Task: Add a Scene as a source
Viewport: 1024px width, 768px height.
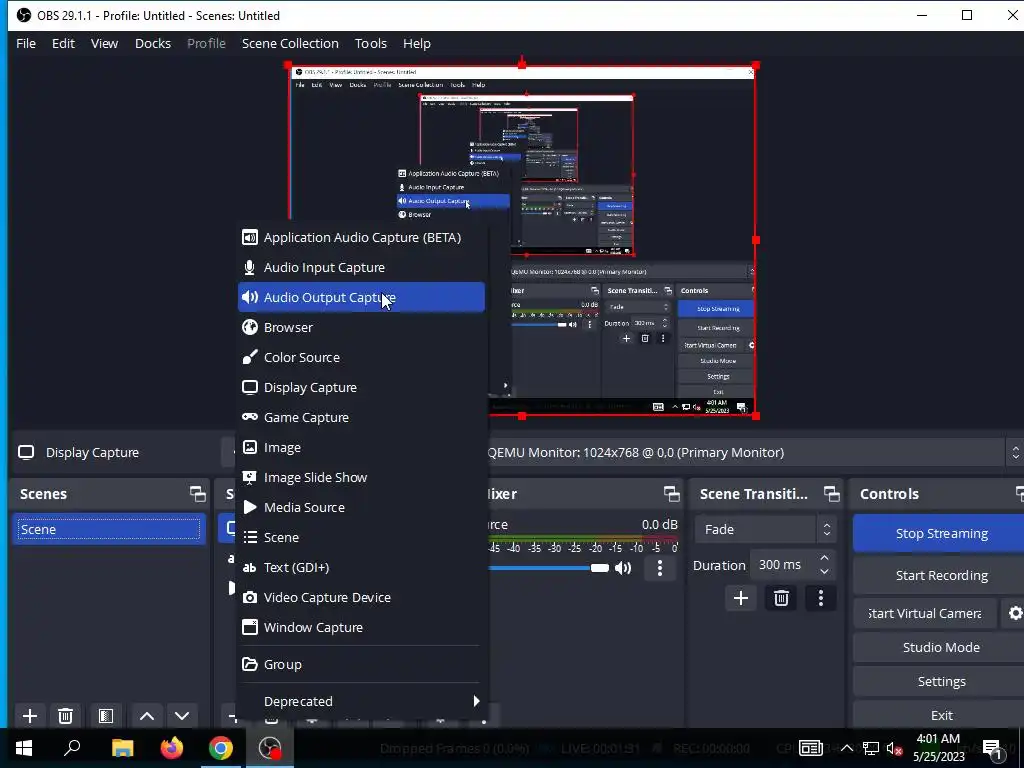Action: [x=361, y=537]
